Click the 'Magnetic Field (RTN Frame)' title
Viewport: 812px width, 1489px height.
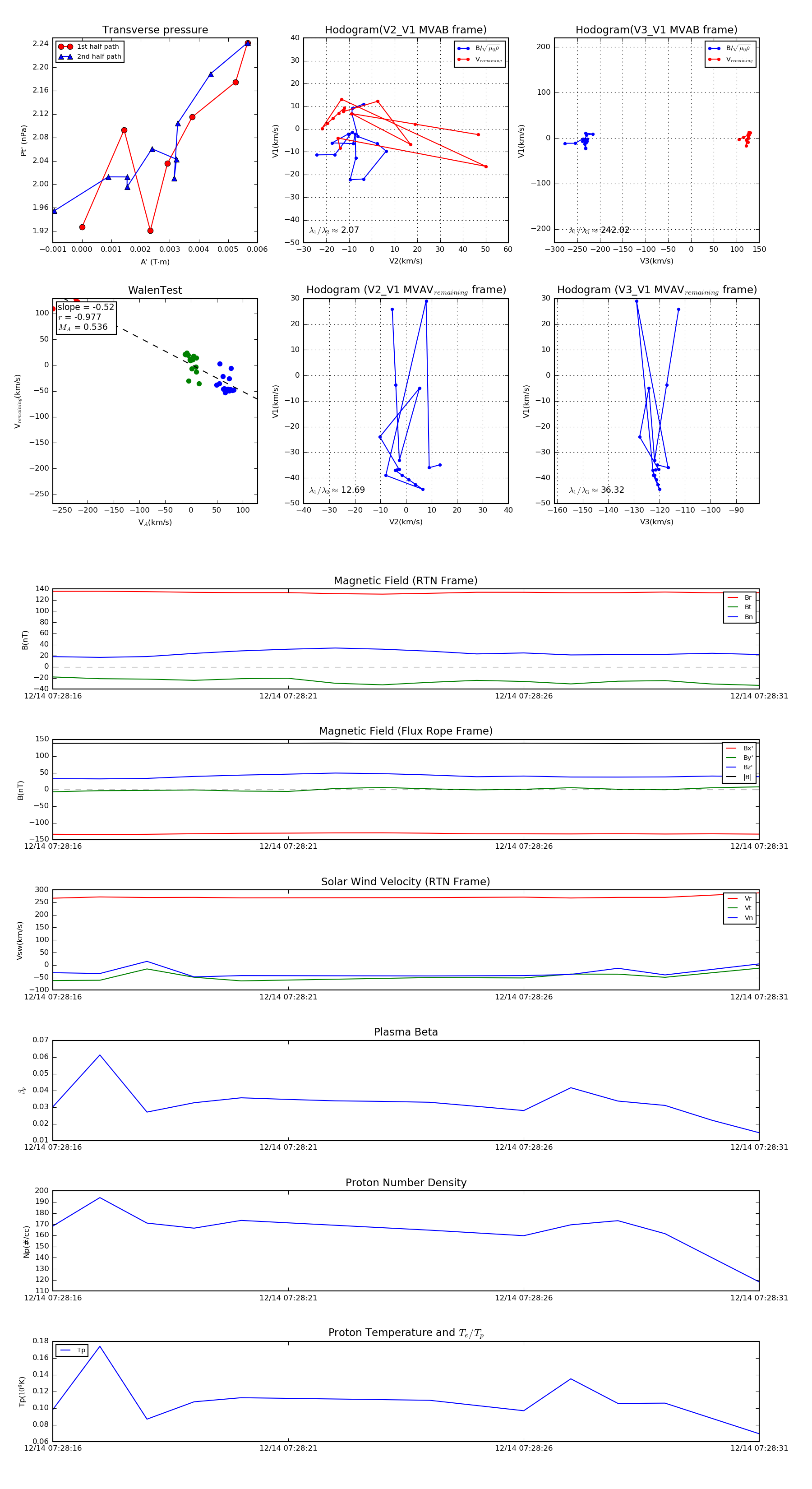406,581
